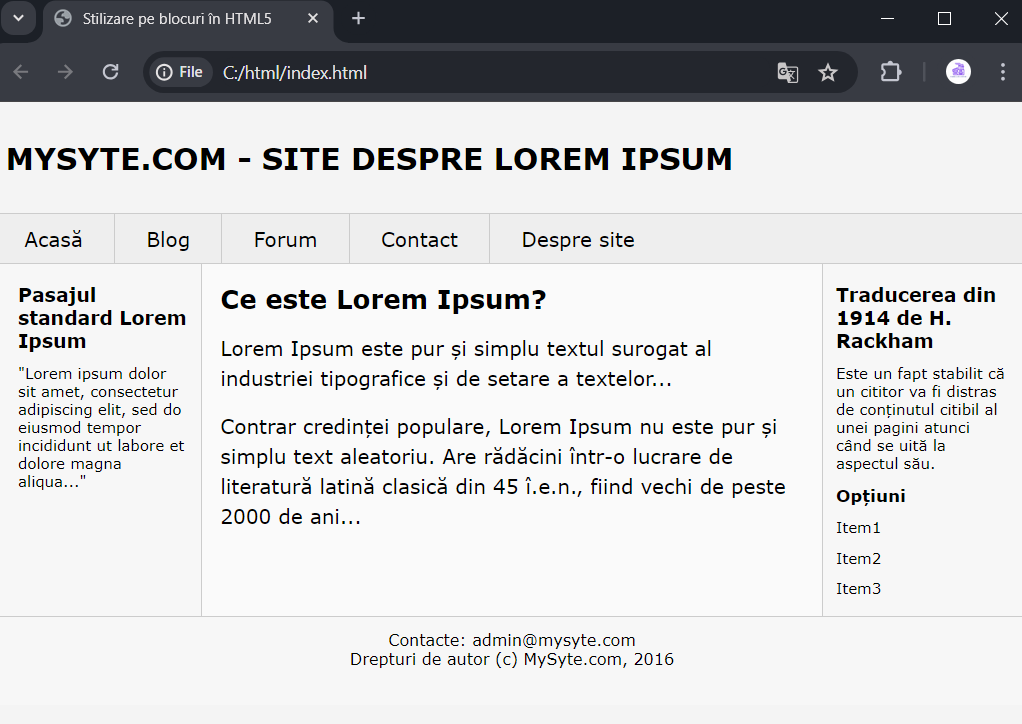
Task: Click the address bar URL field
Action: 495,72
